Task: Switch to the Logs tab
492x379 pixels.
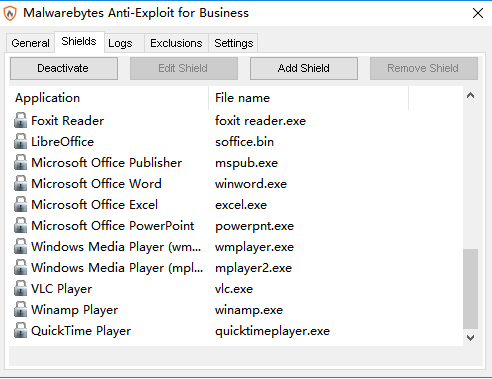Action: pos(120,43)
